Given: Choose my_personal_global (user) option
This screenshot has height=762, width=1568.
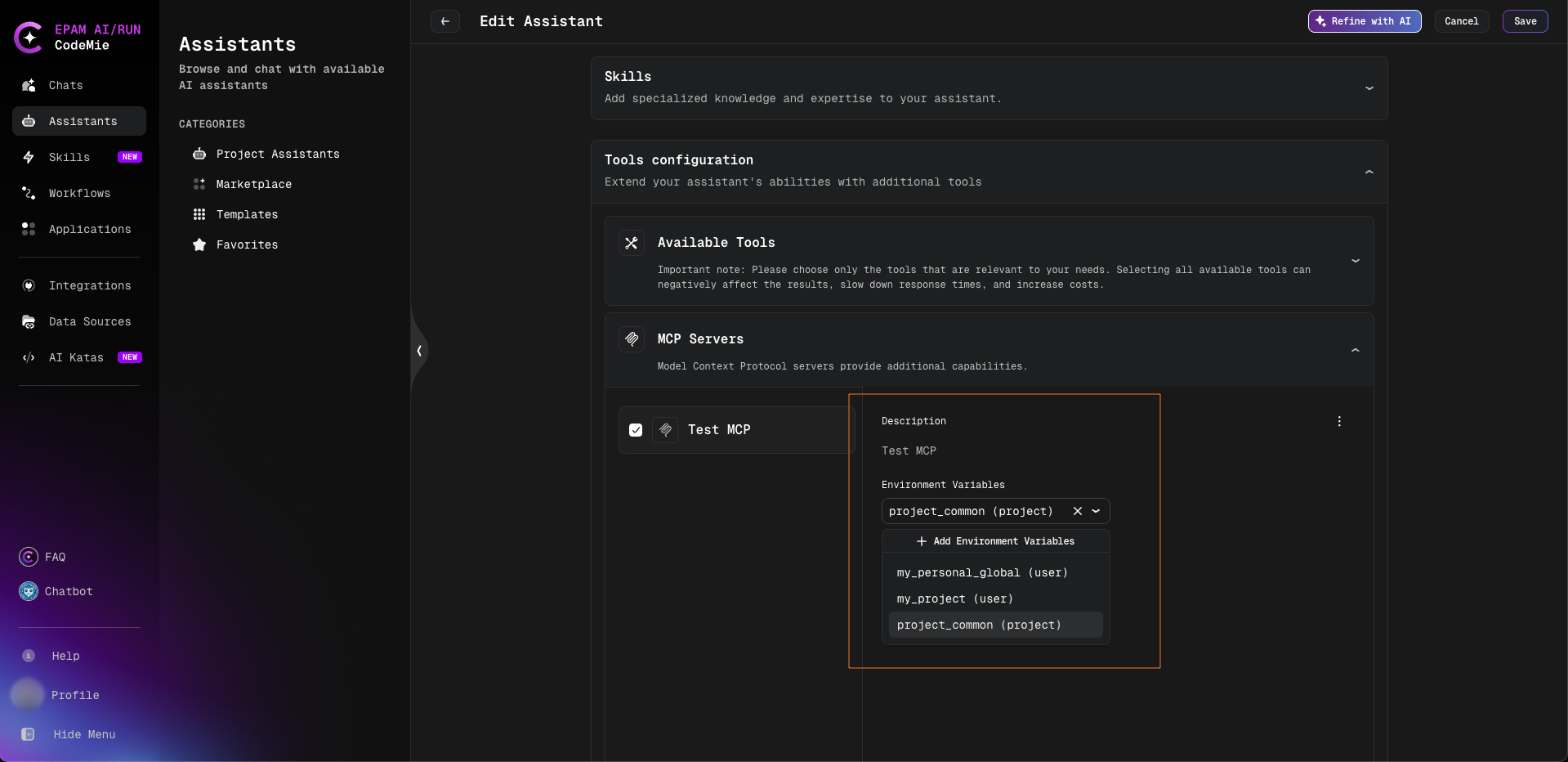Looking at the screenshot, I should (995, 572).
